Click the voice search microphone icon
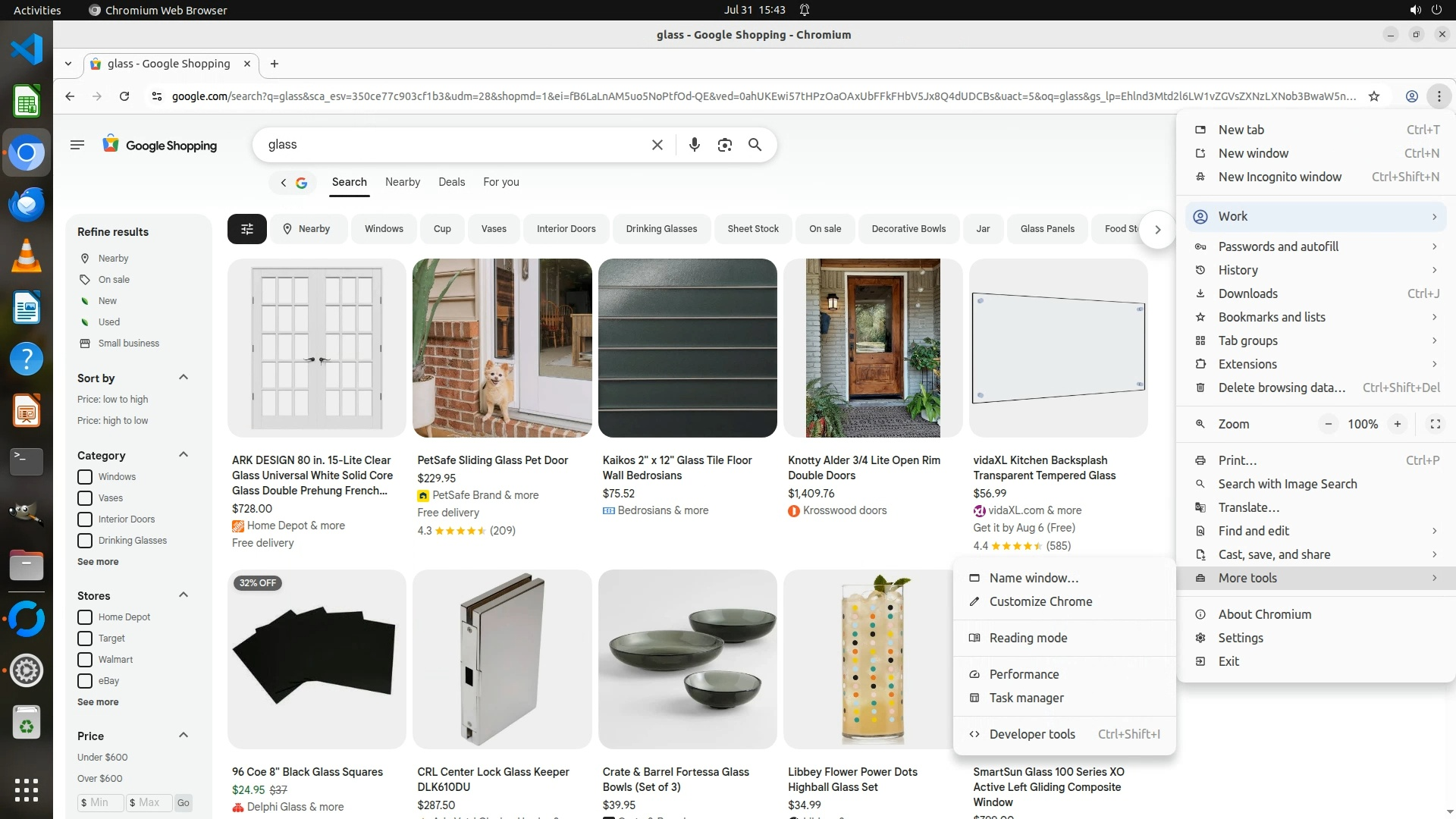Image resolution: width=1456 pixels, height=819 pixels. (x=694, y=145)
